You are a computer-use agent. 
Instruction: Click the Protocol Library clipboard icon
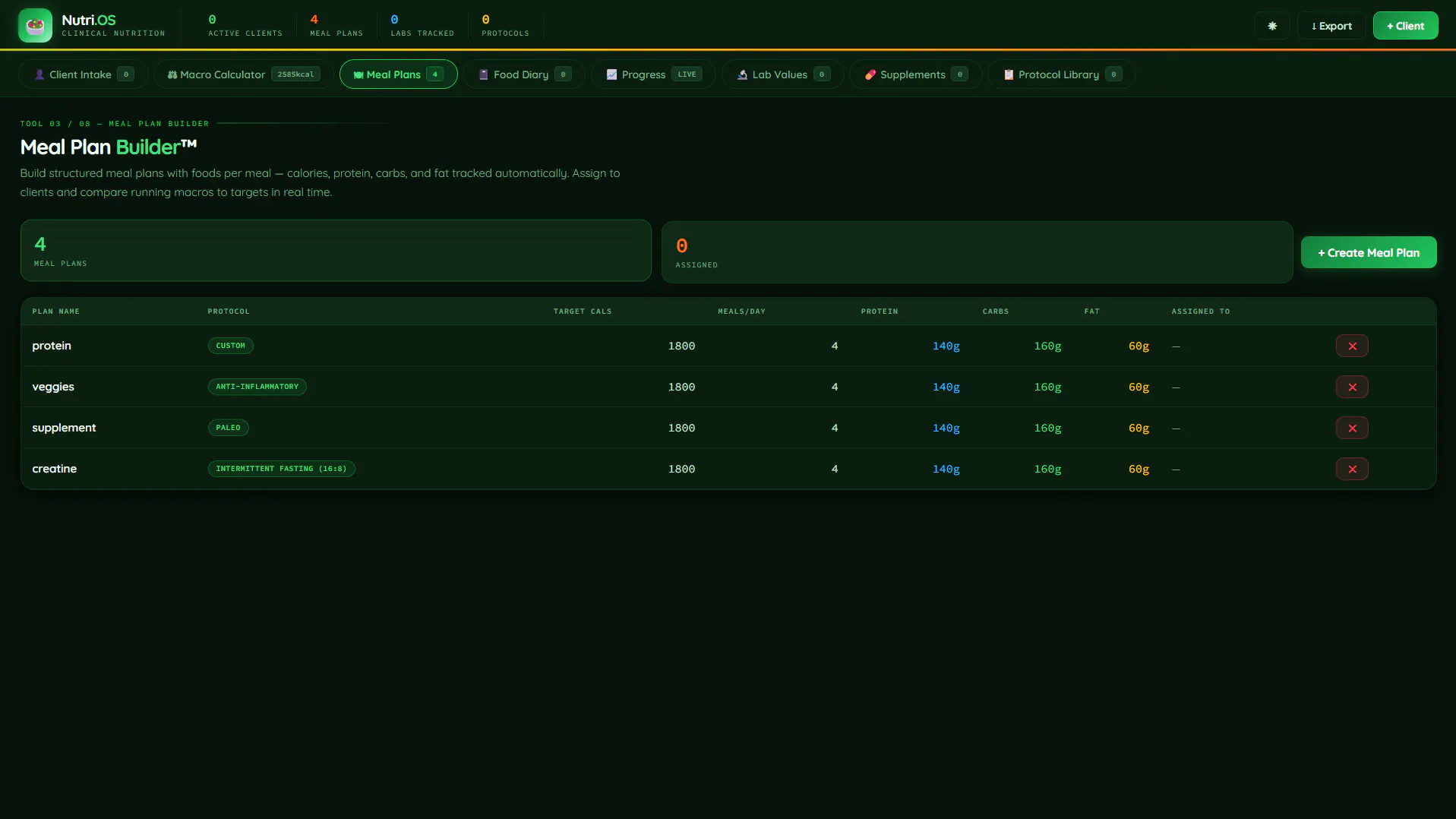tap(1009, 74)
